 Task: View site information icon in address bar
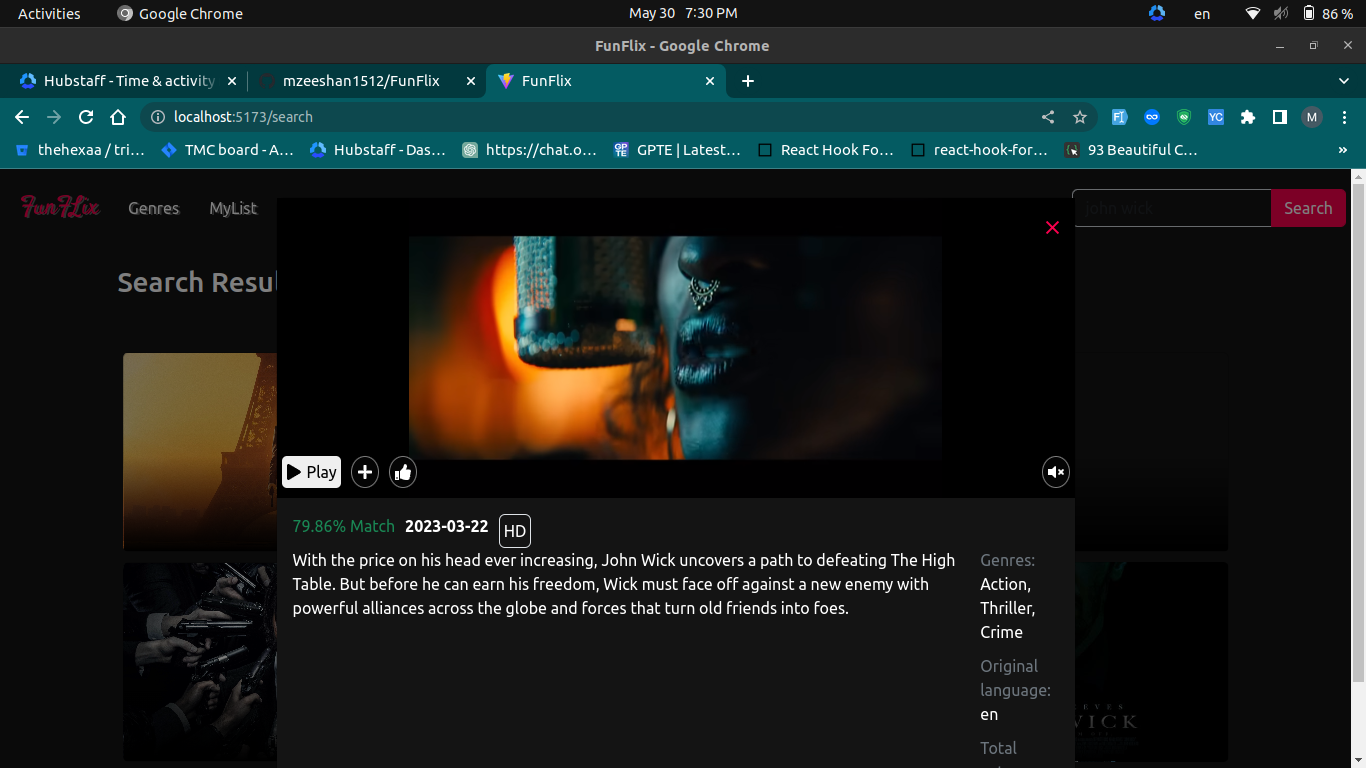click(158, 117)
